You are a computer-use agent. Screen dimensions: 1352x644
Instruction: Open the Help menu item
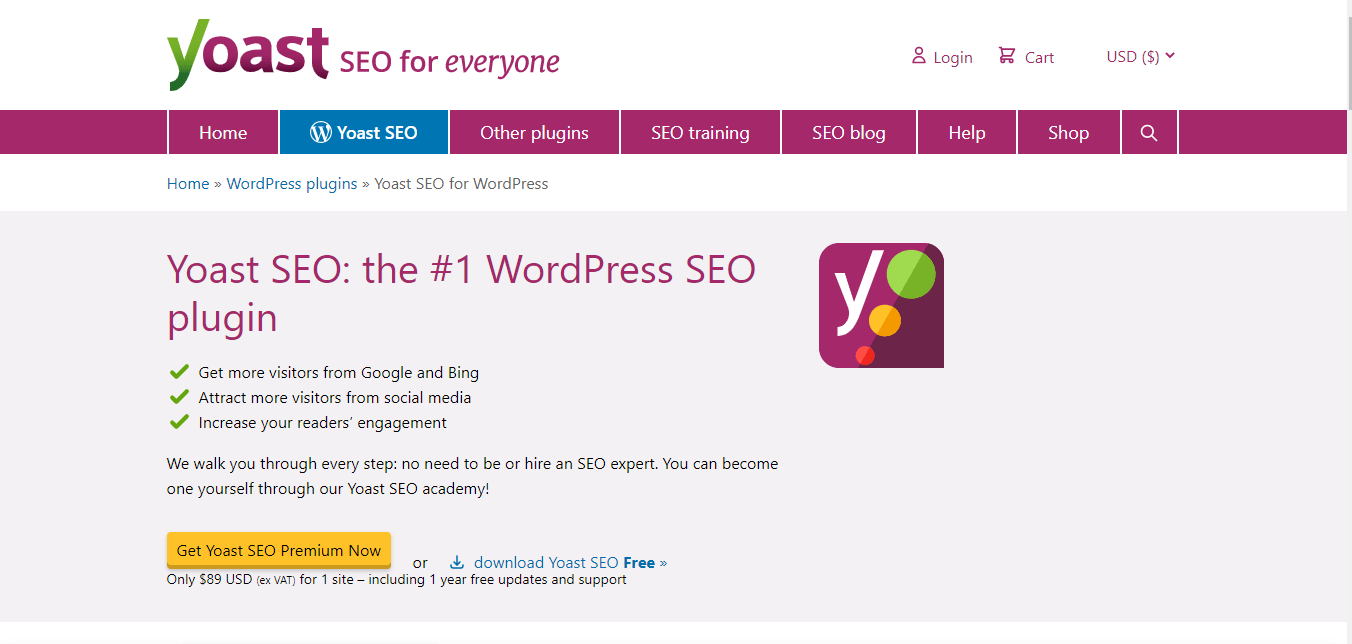(966, 133)
